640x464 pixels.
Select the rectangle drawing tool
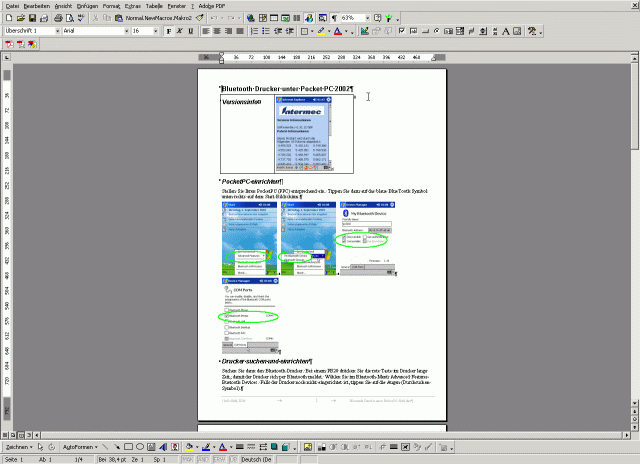(128, 447)
